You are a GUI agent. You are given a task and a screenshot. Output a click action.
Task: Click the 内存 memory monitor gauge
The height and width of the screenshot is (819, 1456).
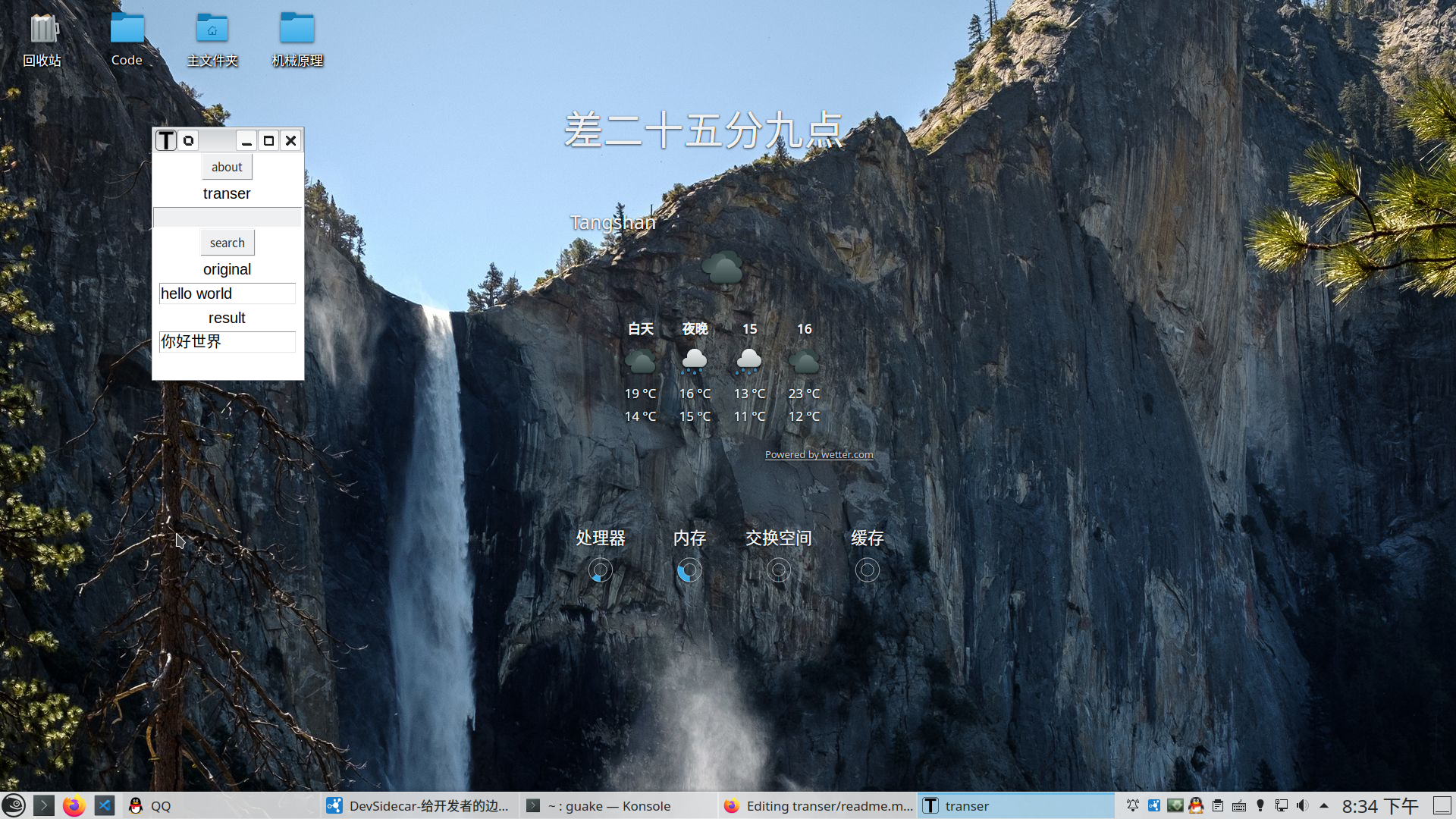click(x=689, y=570)
